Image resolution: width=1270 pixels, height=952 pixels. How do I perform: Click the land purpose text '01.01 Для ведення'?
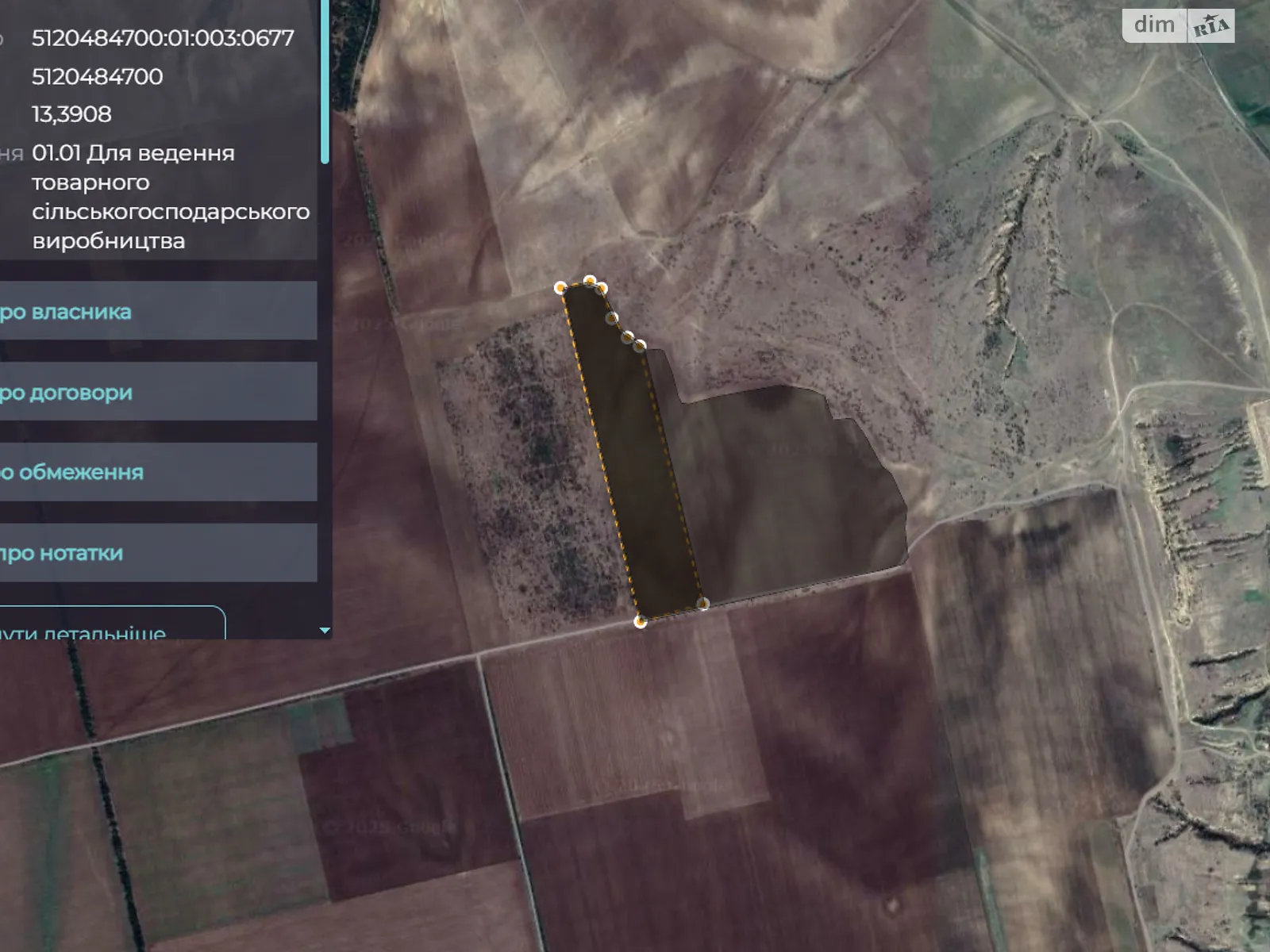pos(133,152)
